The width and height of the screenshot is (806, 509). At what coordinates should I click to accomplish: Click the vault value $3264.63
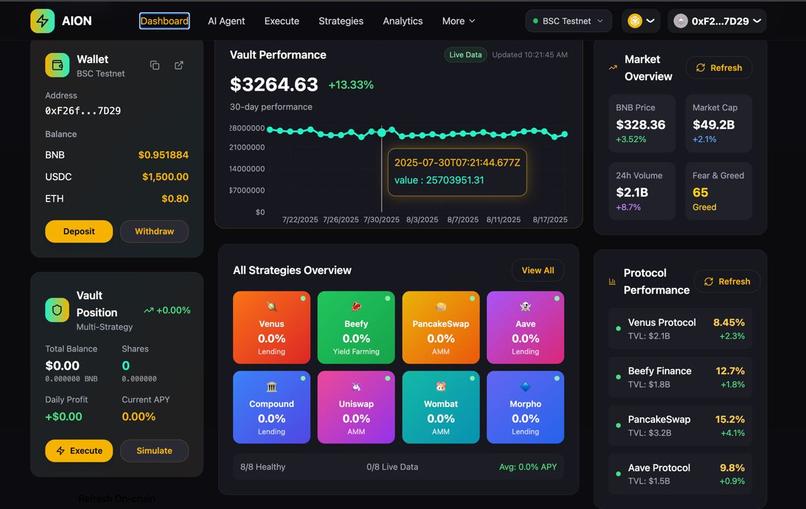(x=274, y=84)
